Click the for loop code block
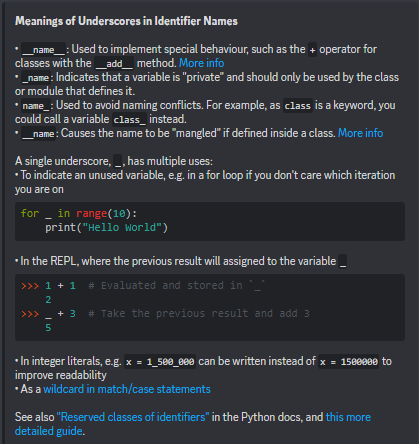 [x=210, y=221]
